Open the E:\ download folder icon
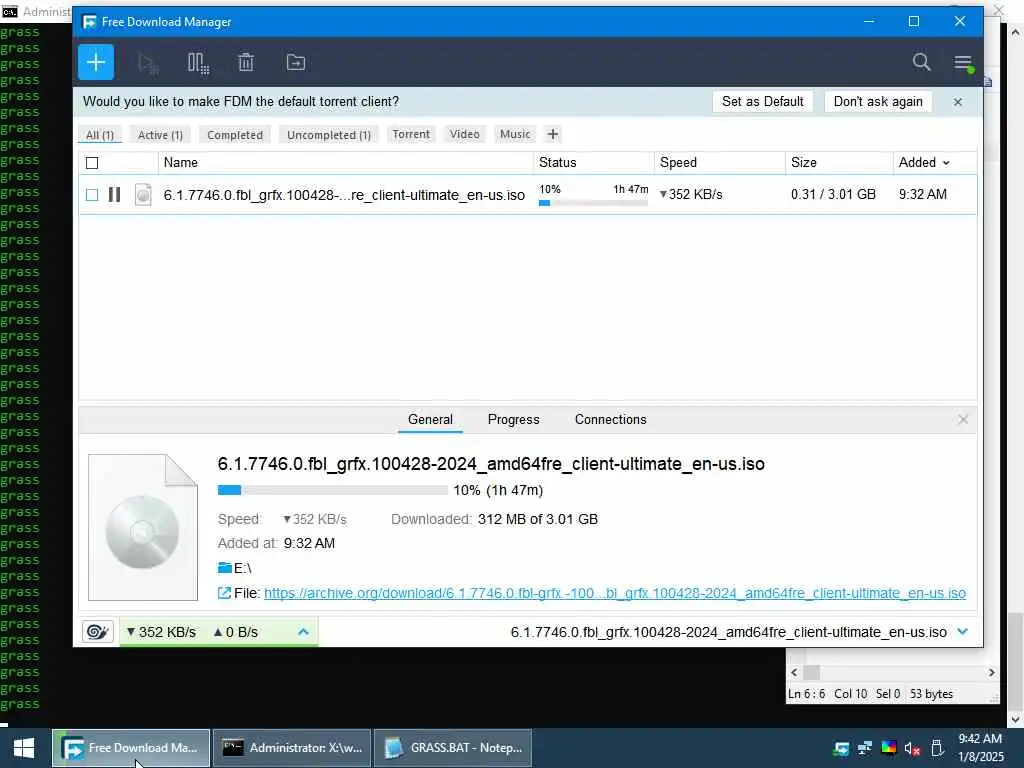1024x768 pixels. tap(225, 568)
